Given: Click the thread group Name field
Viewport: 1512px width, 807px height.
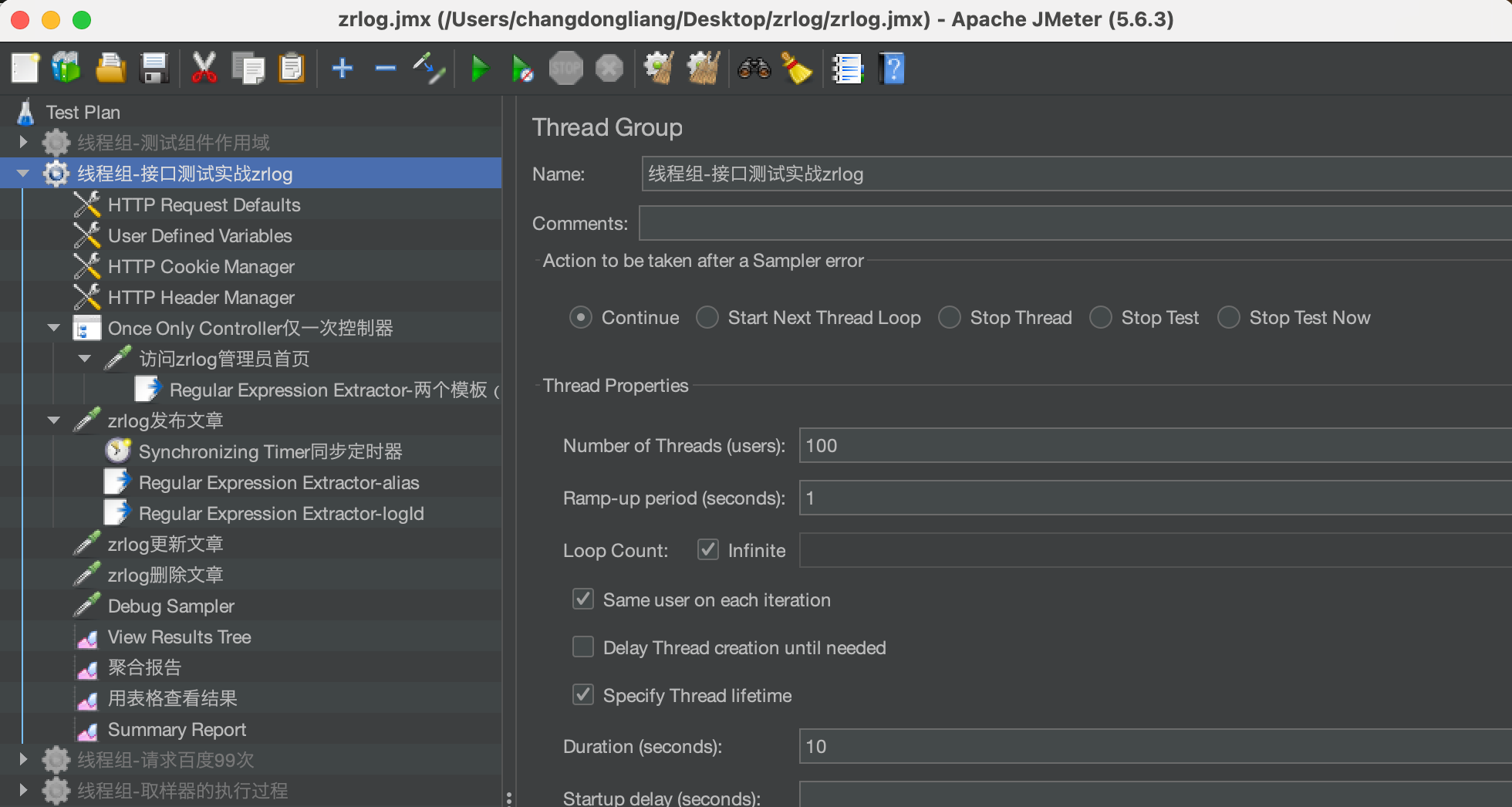Looking at the screenshot, I should point(1076,174).
